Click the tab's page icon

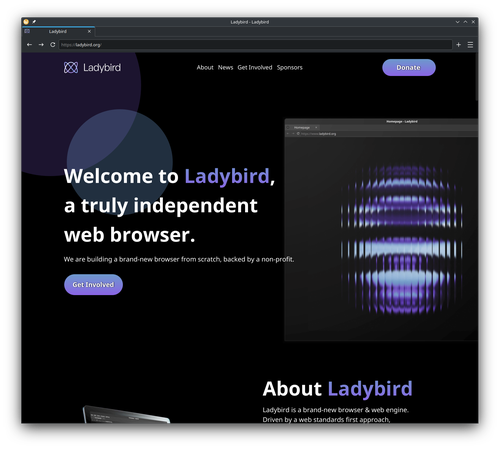[x=27, y=31]
